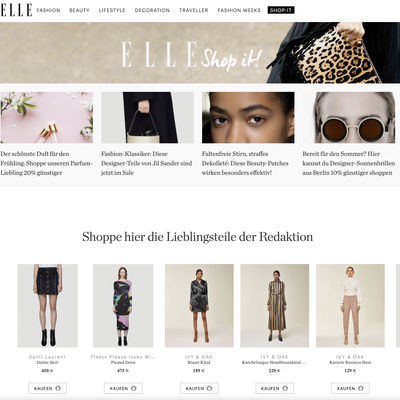Viewport: 400px width, 400px height.
Task: Open the round sunglasses article image
Action: point(349,118)
